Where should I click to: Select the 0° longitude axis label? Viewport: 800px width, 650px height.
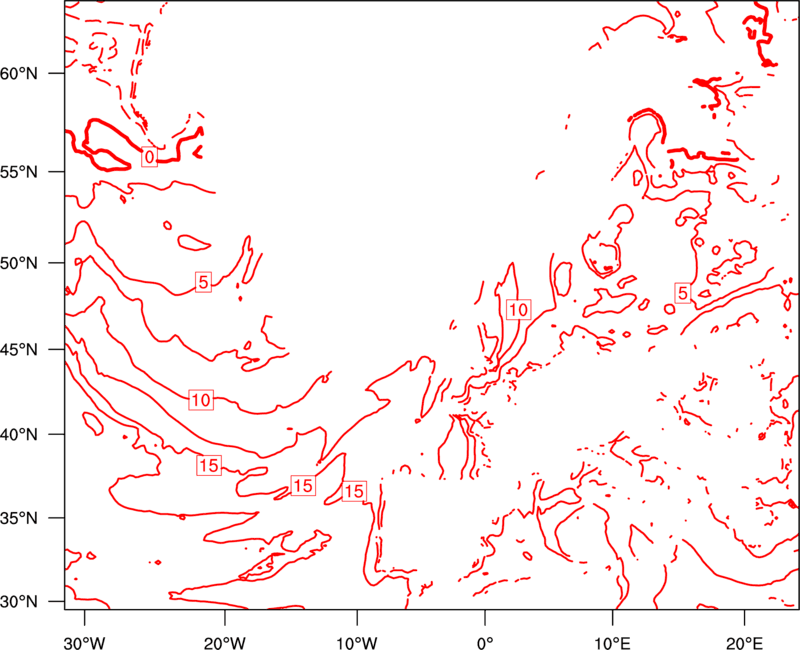485,643
